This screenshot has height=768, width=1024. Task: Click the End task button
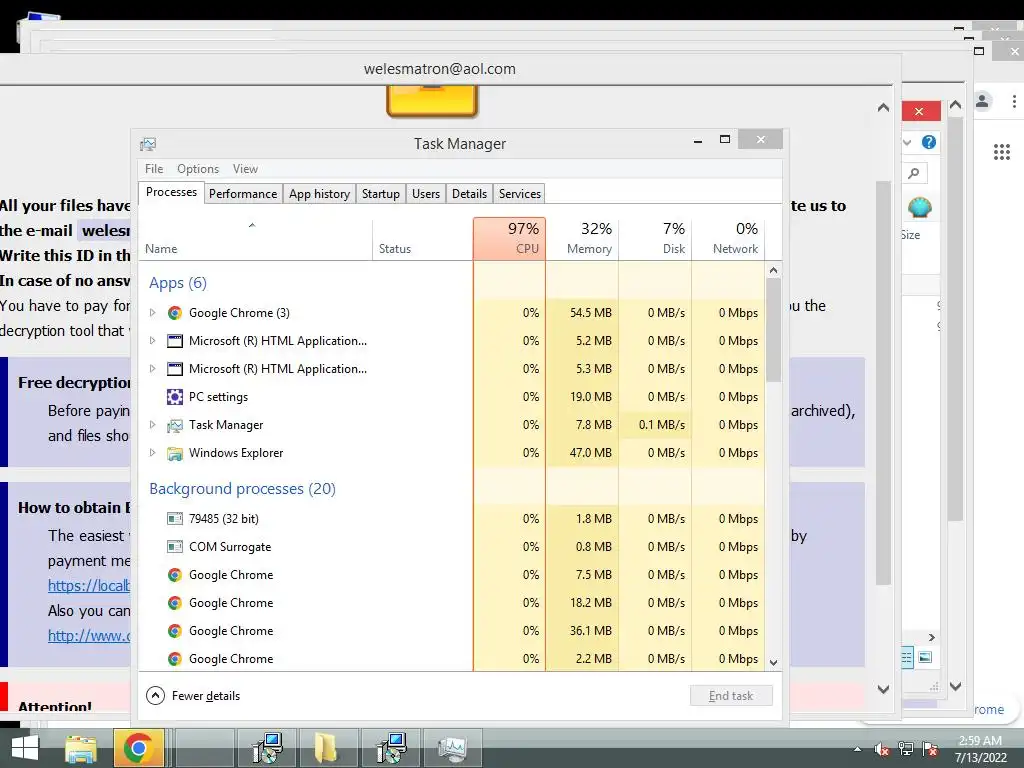point(731,696)
